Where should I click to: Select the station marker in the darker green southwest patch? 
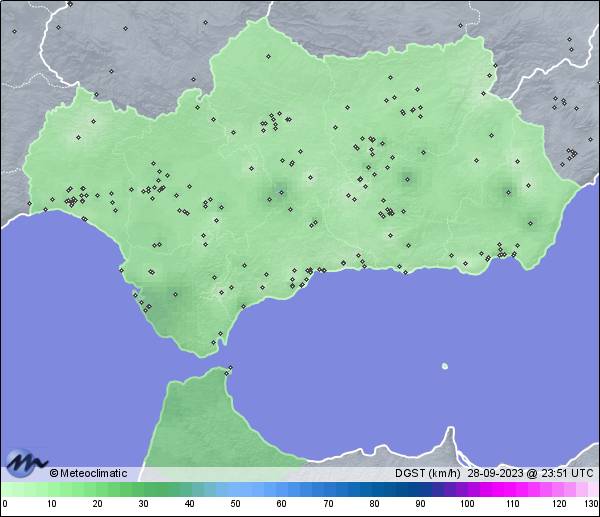tap(176, 294)
